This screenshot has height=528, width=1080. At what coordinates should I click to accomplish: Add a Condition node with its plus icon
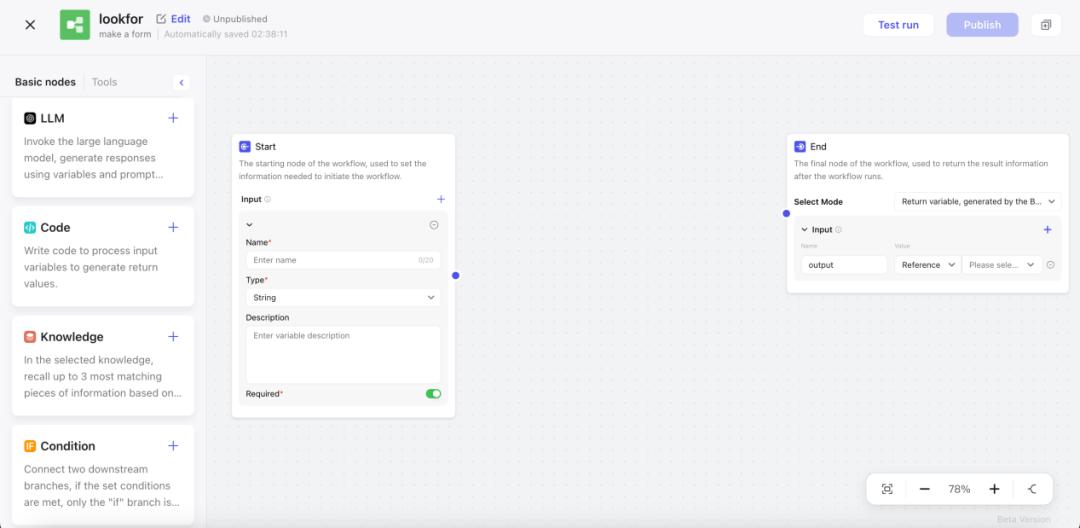[173, 446]
